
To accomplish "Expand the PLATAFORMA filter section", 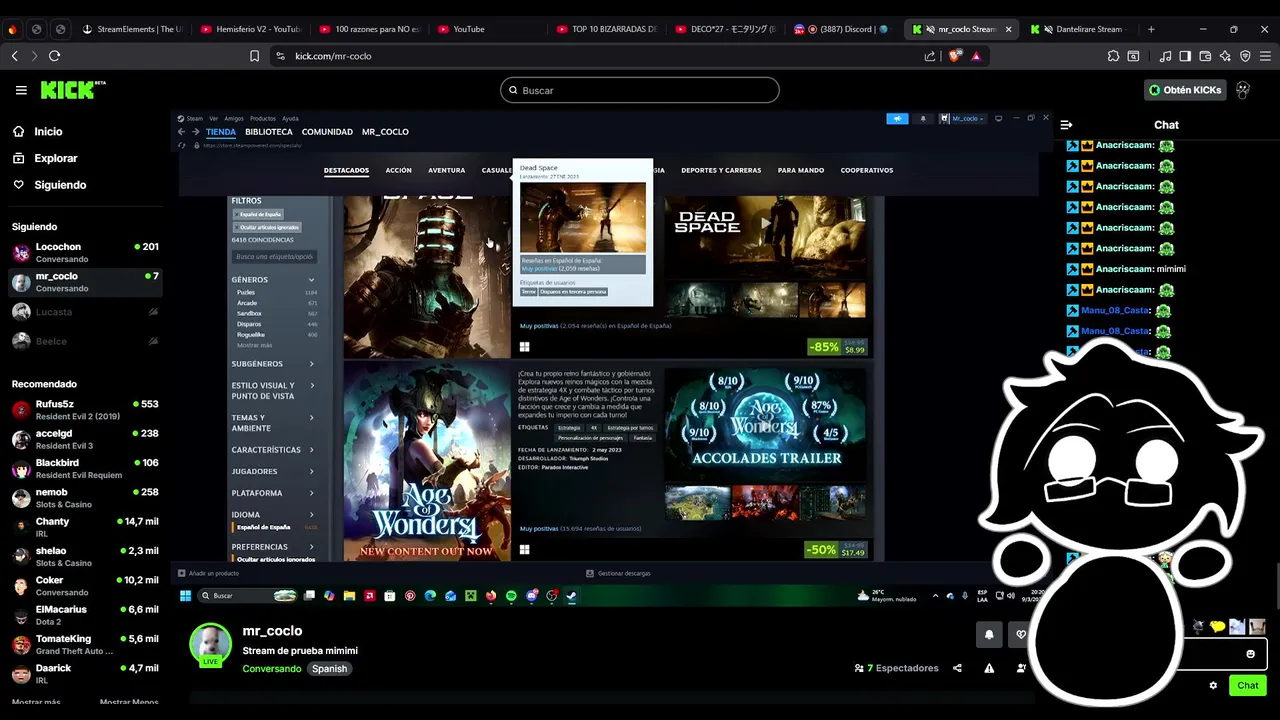I will 273,493.
